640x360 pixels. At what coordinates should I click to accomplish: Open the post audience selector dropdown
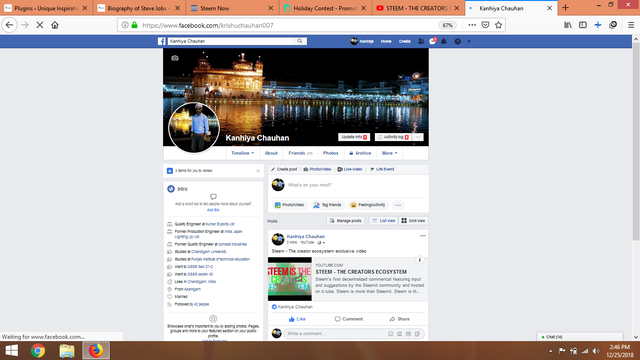point(321,242)
